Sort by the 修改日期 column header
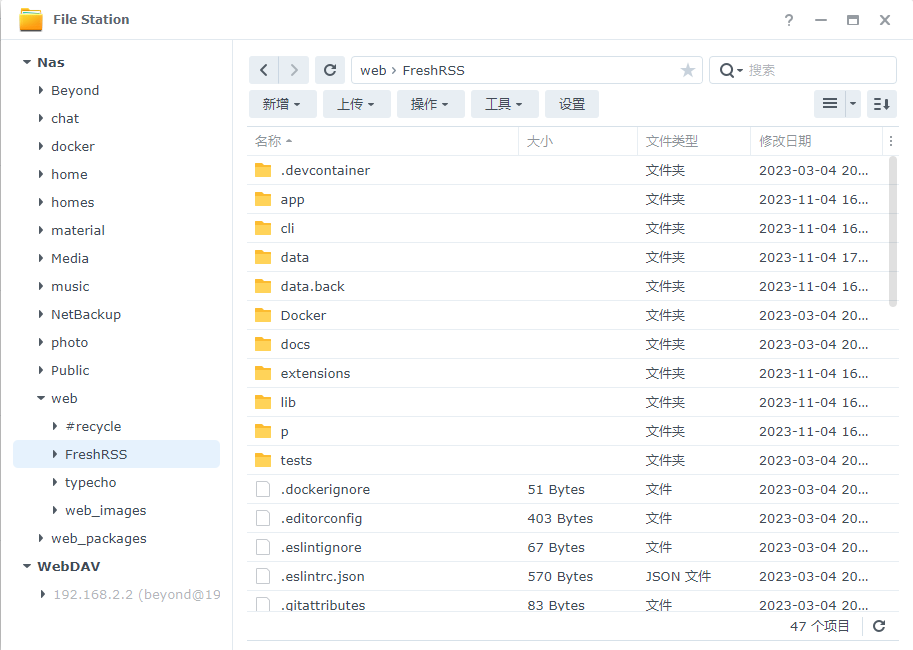The image size is (913, 650). pyautogui.click(x=816, y=141)
